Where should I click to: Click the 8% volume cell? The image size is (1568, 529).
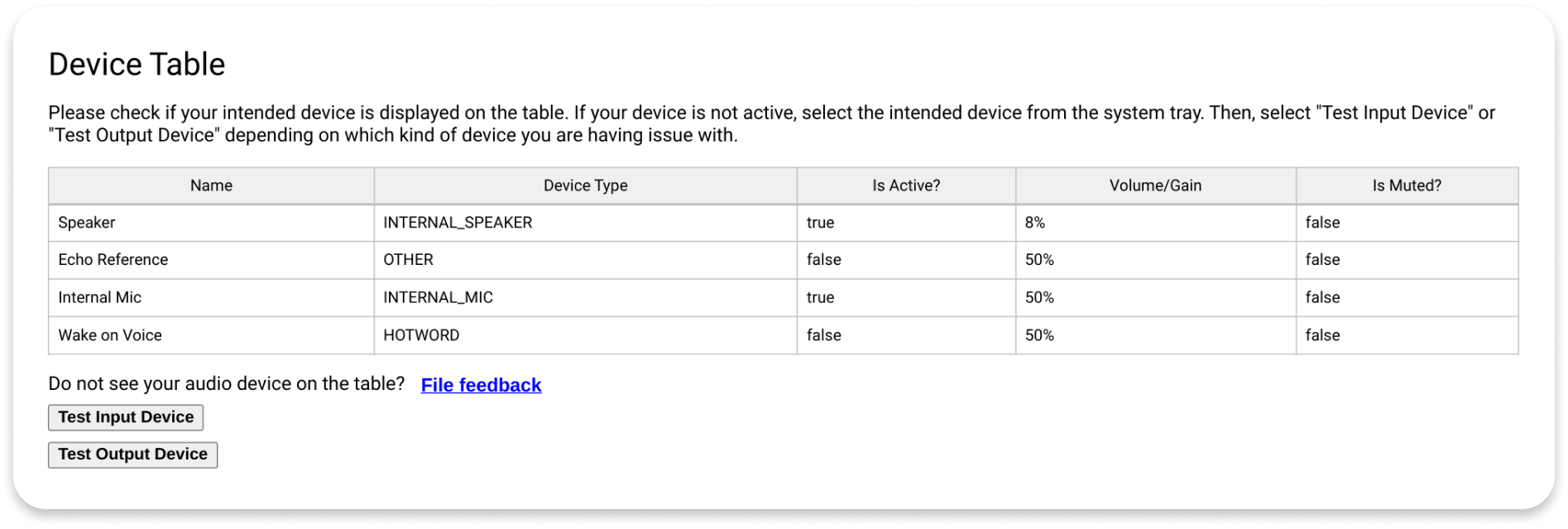tap(1035, 223)
